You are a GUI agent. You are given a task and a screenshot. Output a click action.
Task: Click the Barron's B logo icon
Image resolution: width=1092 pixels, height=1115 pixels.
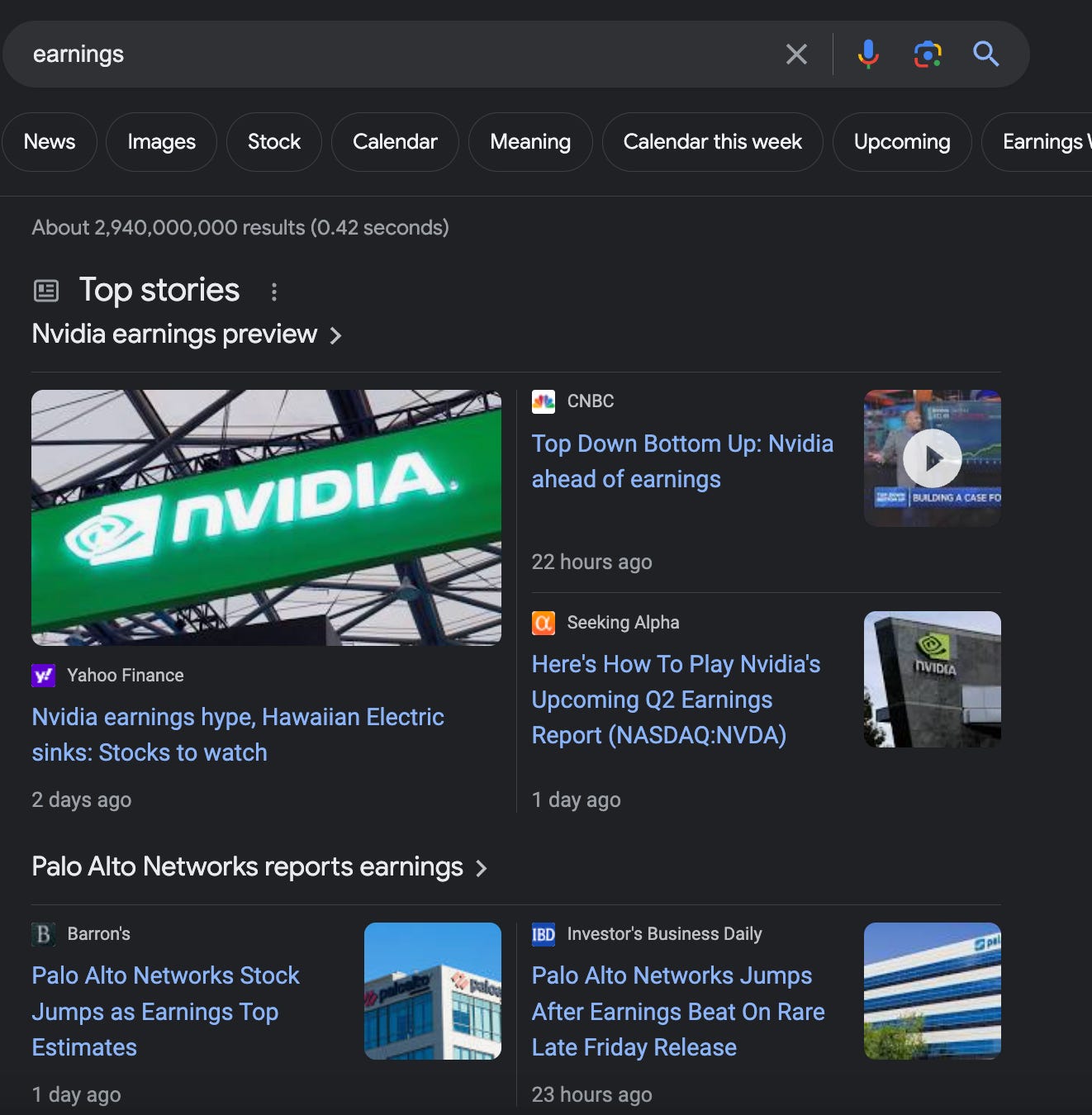43,934
